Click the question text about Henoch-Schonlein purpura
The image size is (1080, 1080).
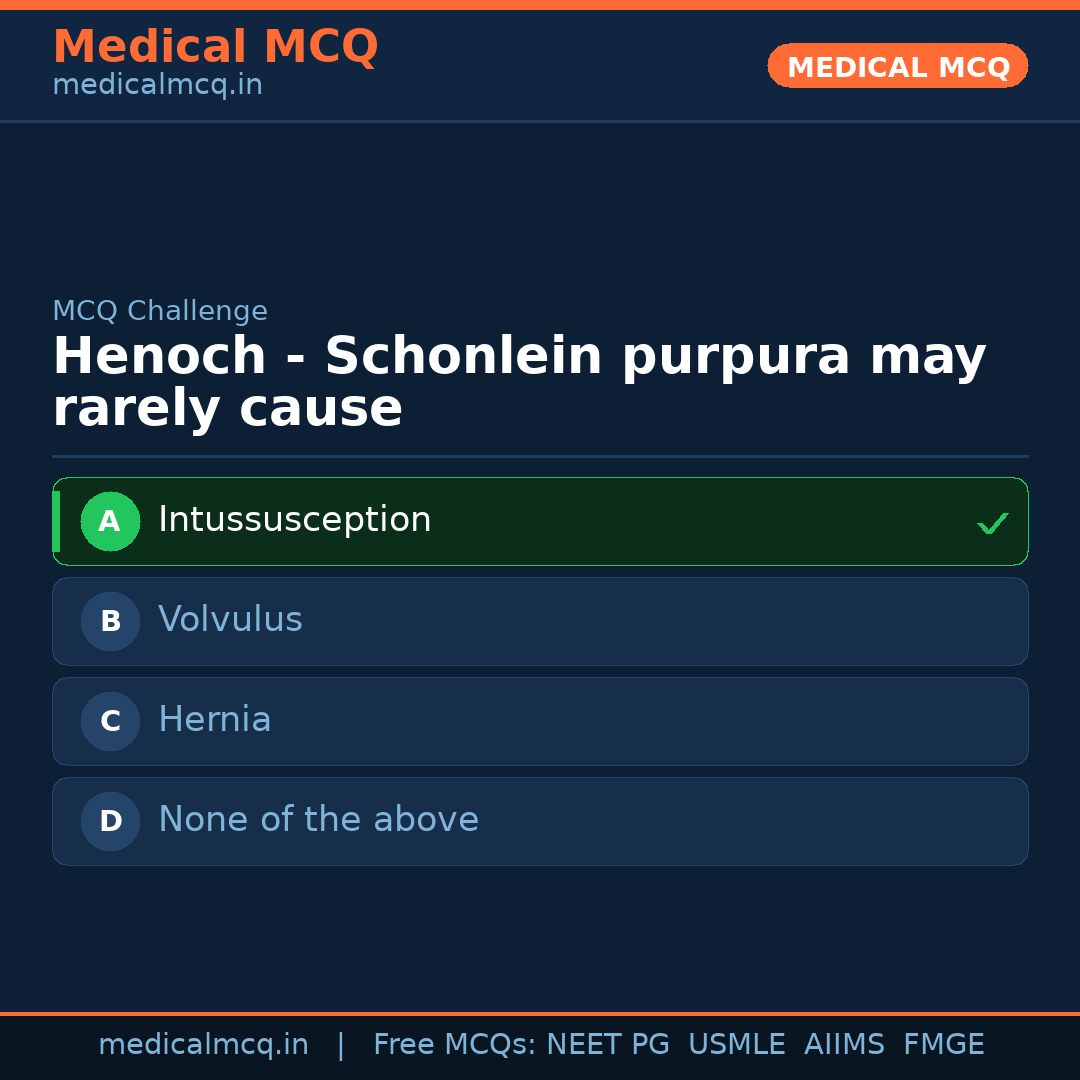pos(519,381)
